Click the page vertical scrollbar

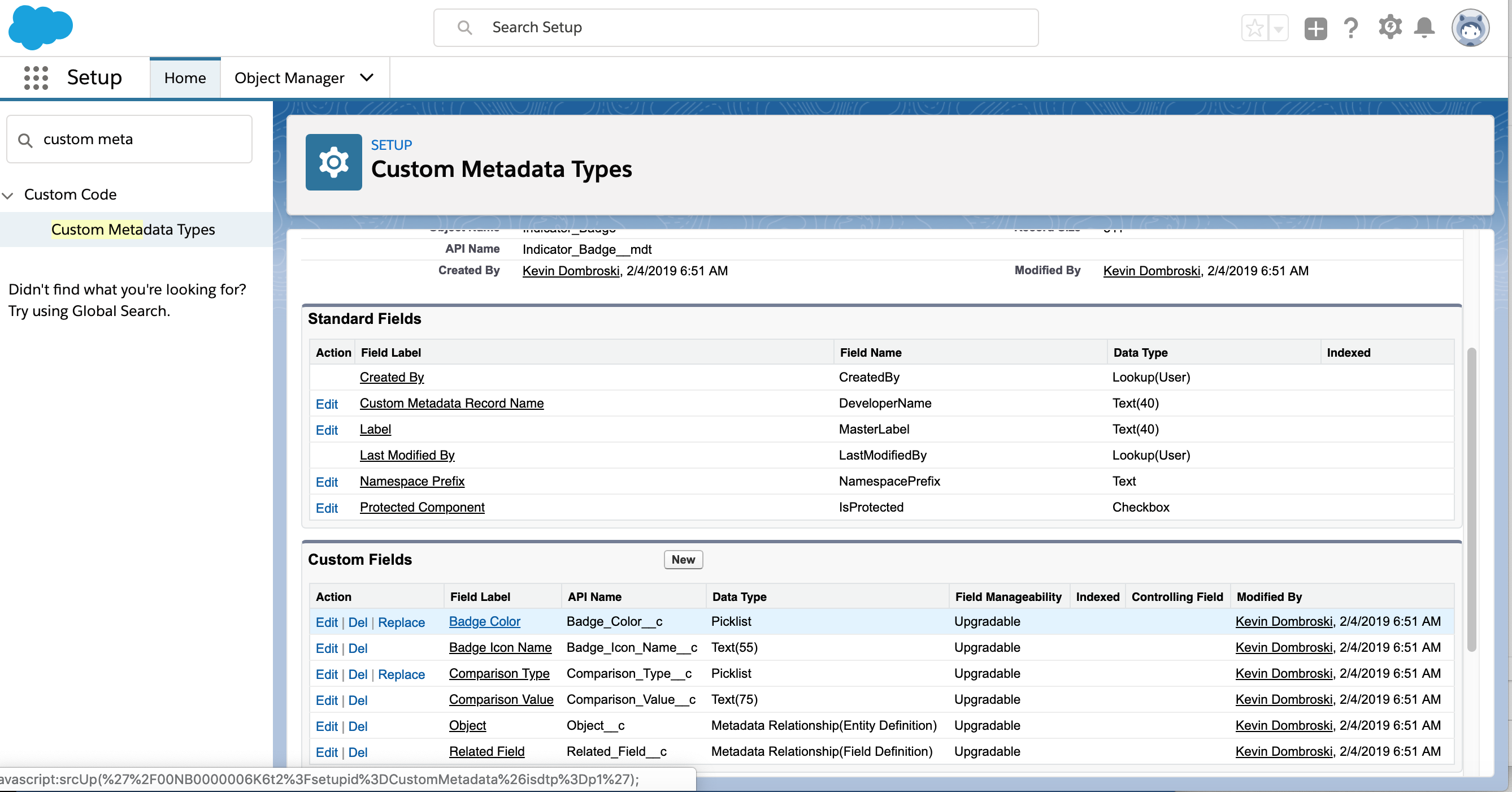point(1471,499)
